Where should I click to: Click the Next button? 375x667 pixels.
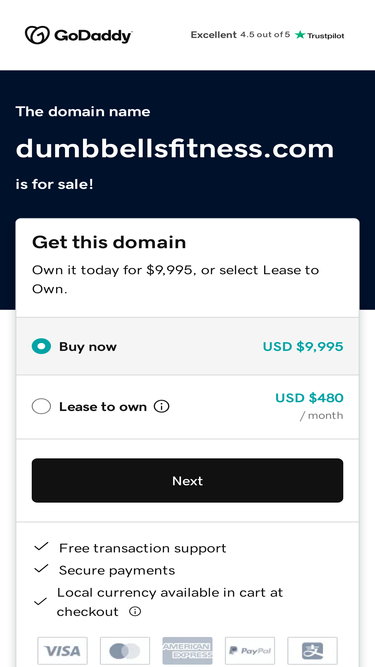click(x=188, y=480)
